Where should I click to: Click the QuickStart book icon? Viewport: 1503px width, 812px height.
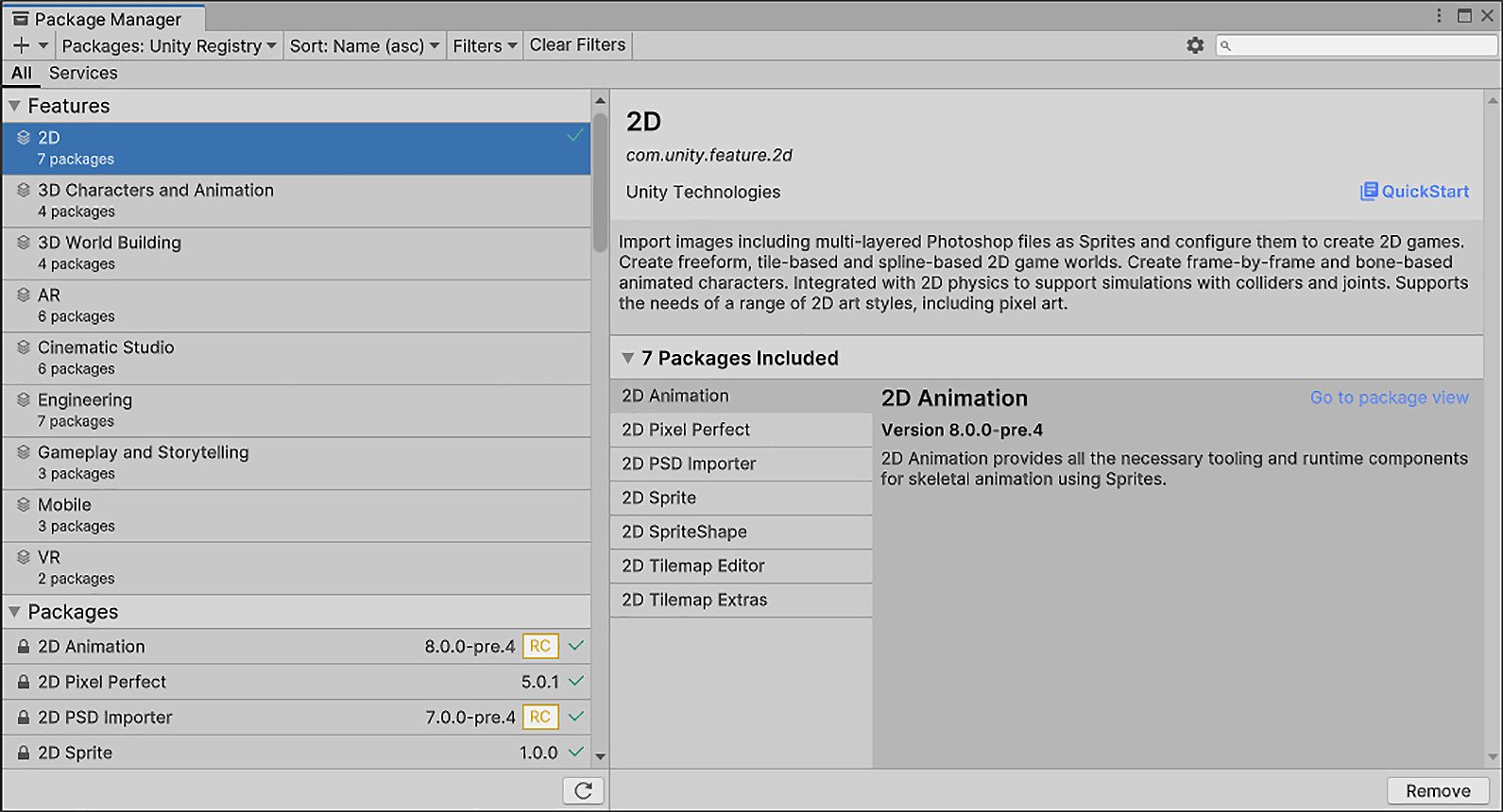[x=1368, y=192]
